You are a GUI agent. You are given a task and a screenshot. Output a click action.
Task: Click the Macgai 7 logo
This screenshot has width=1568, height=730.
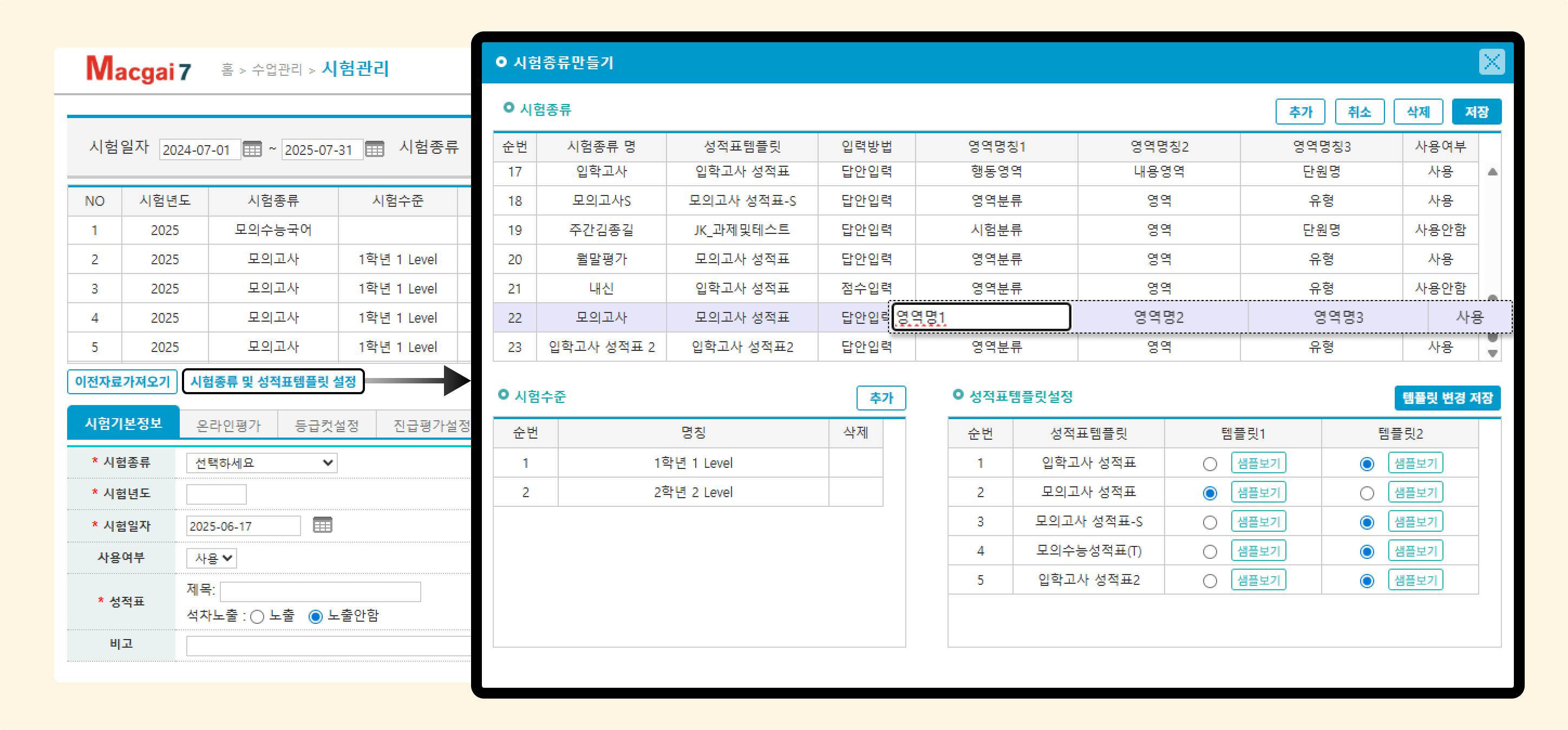(x=139, y=69)
